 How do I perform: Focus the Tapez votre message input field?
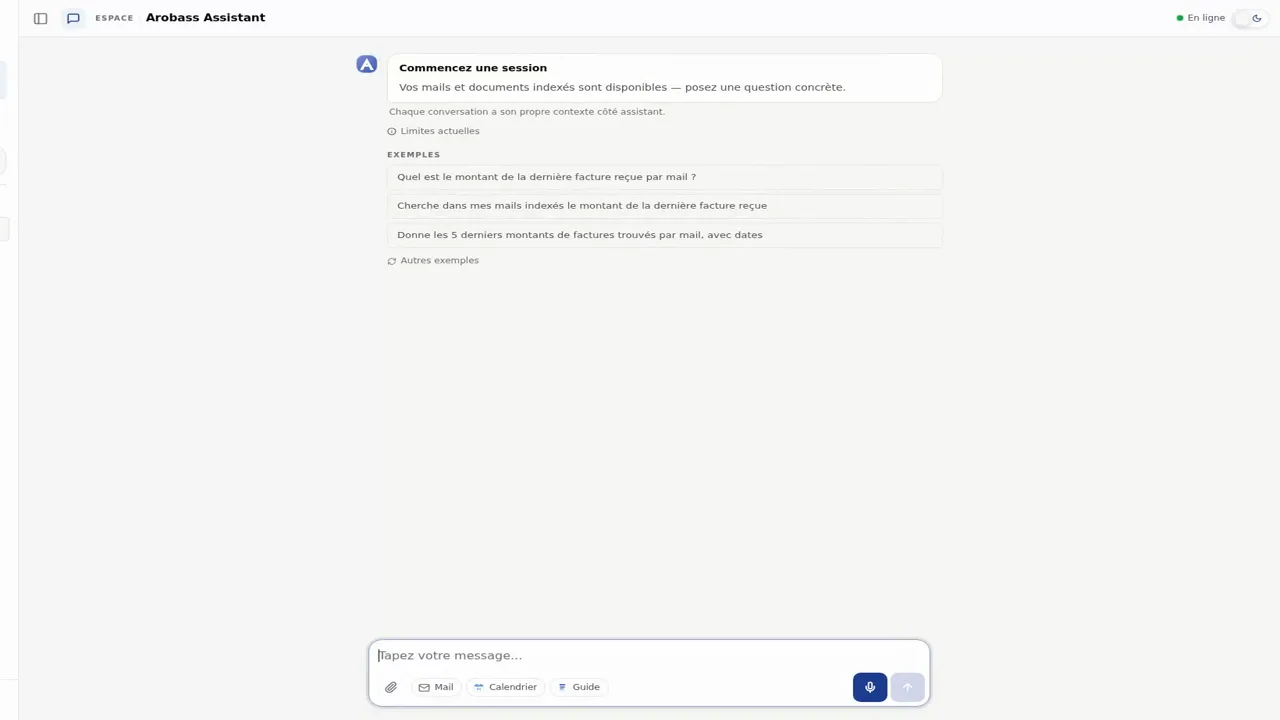(x=649, y=656)
